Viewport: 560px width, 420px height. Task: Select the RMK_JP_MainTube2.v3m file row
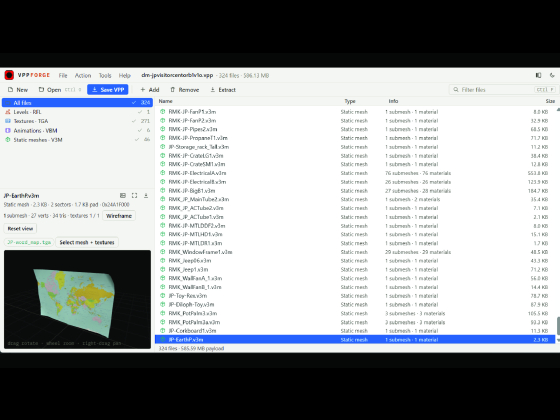(355, 199)
